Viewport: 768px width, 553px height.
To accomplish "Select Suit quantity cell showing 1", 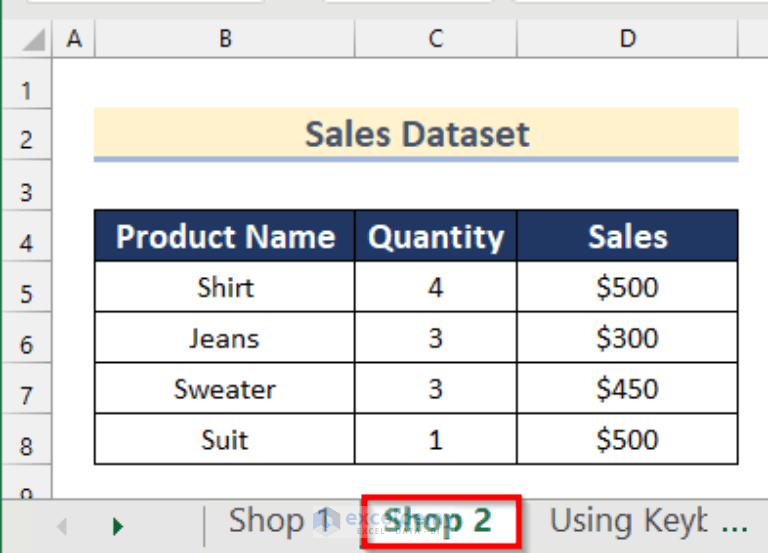I will (x=436, y=439).
